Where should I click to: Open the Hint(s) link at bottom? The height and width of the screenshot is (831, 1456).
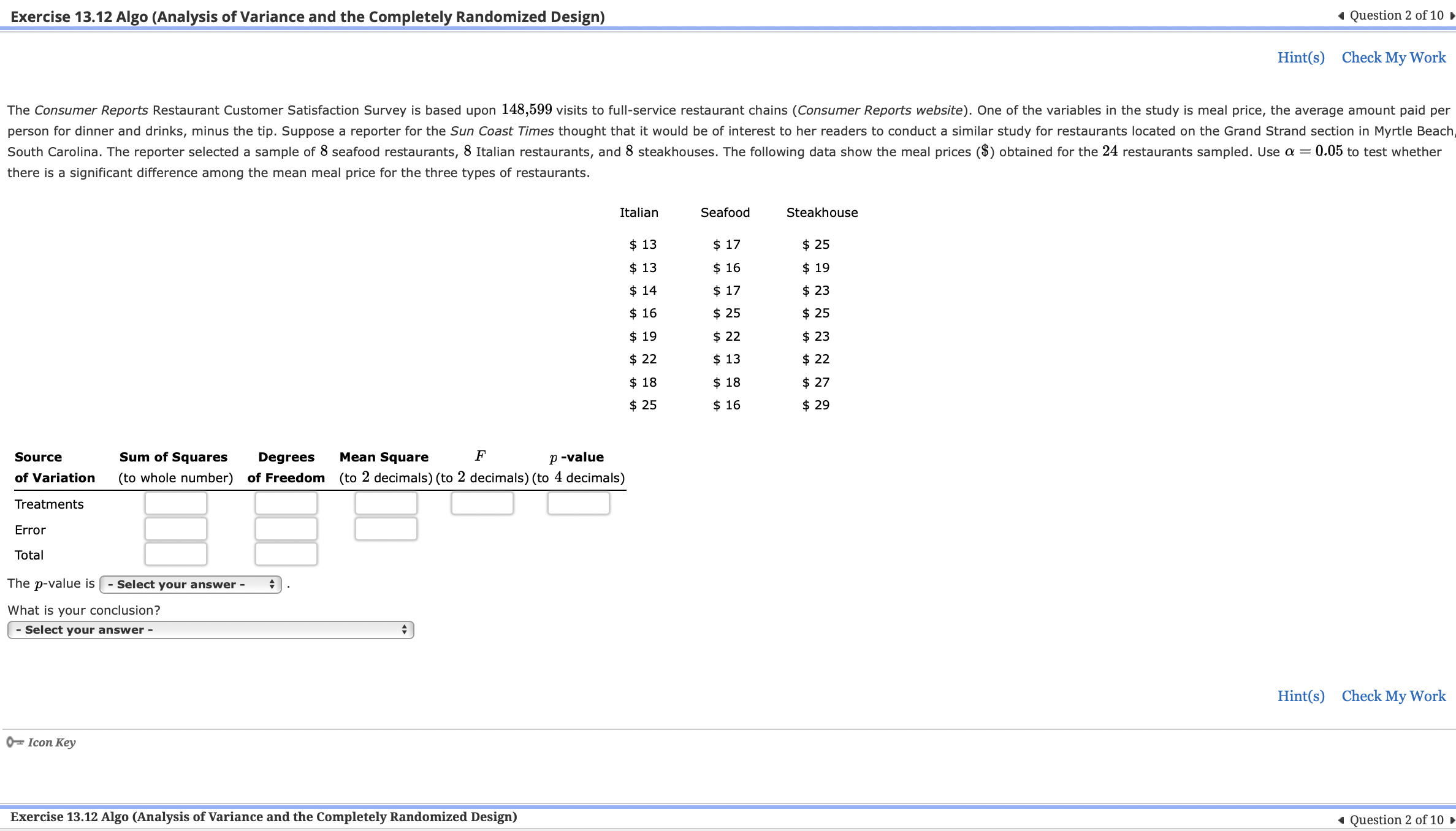tap(1300, 696)
